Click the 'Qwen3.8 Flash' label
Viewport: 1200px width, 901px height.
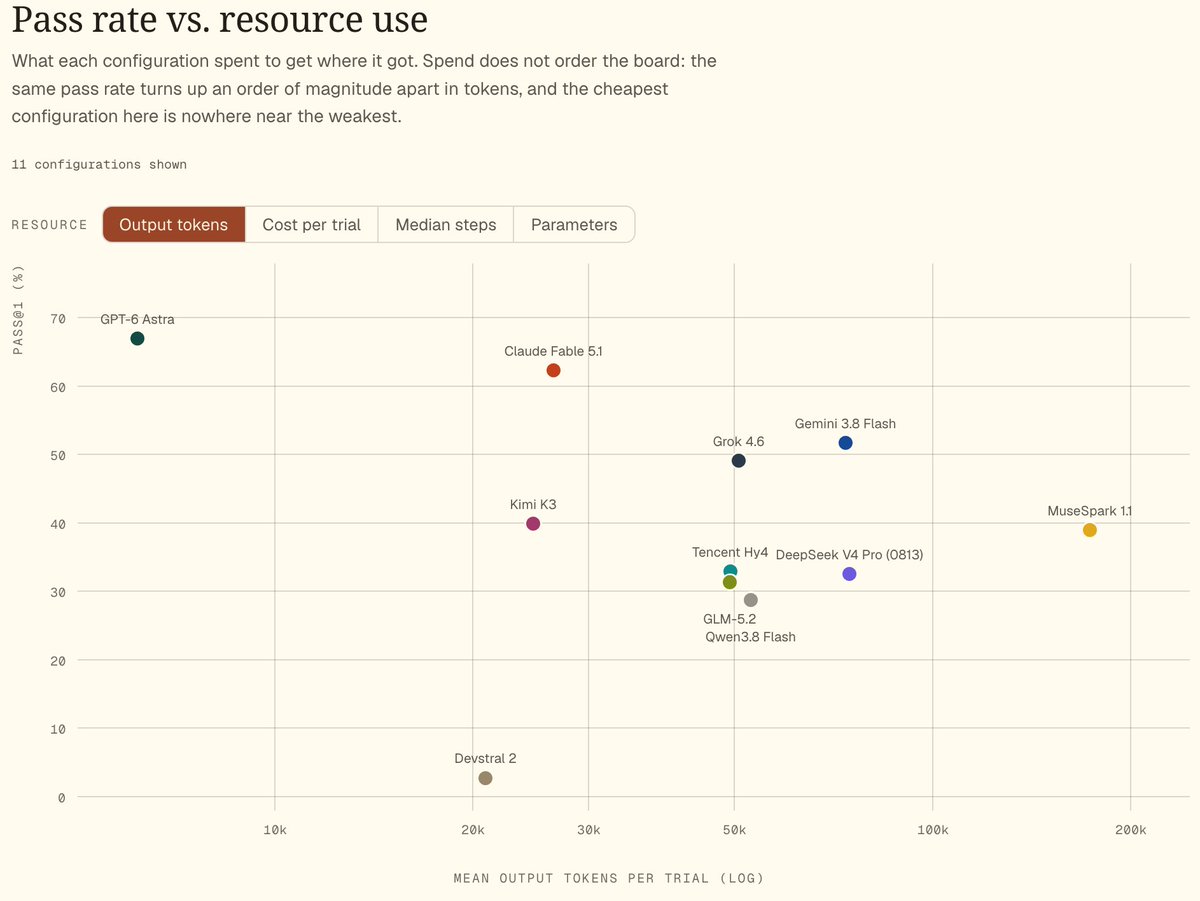(x=751, y=636)
